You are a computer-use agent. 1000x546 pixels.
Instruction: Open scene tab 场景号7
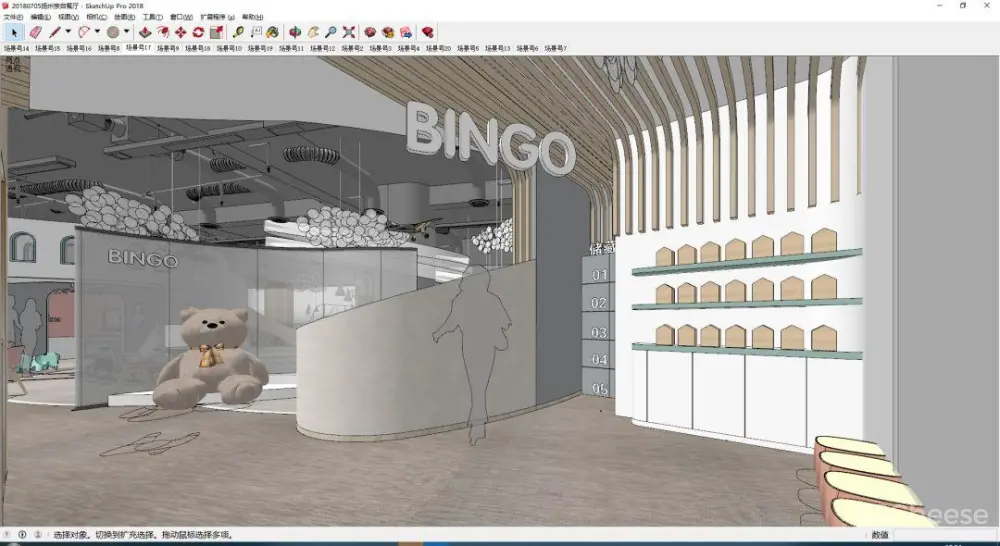555,48
